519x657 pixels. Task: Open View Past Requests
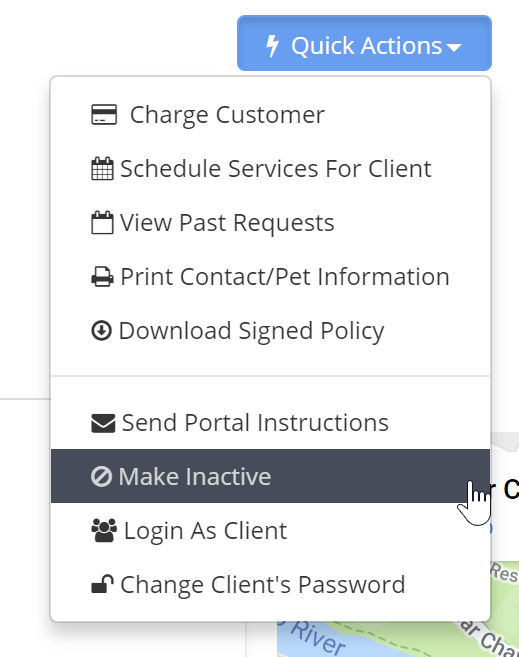coord(271,222)
